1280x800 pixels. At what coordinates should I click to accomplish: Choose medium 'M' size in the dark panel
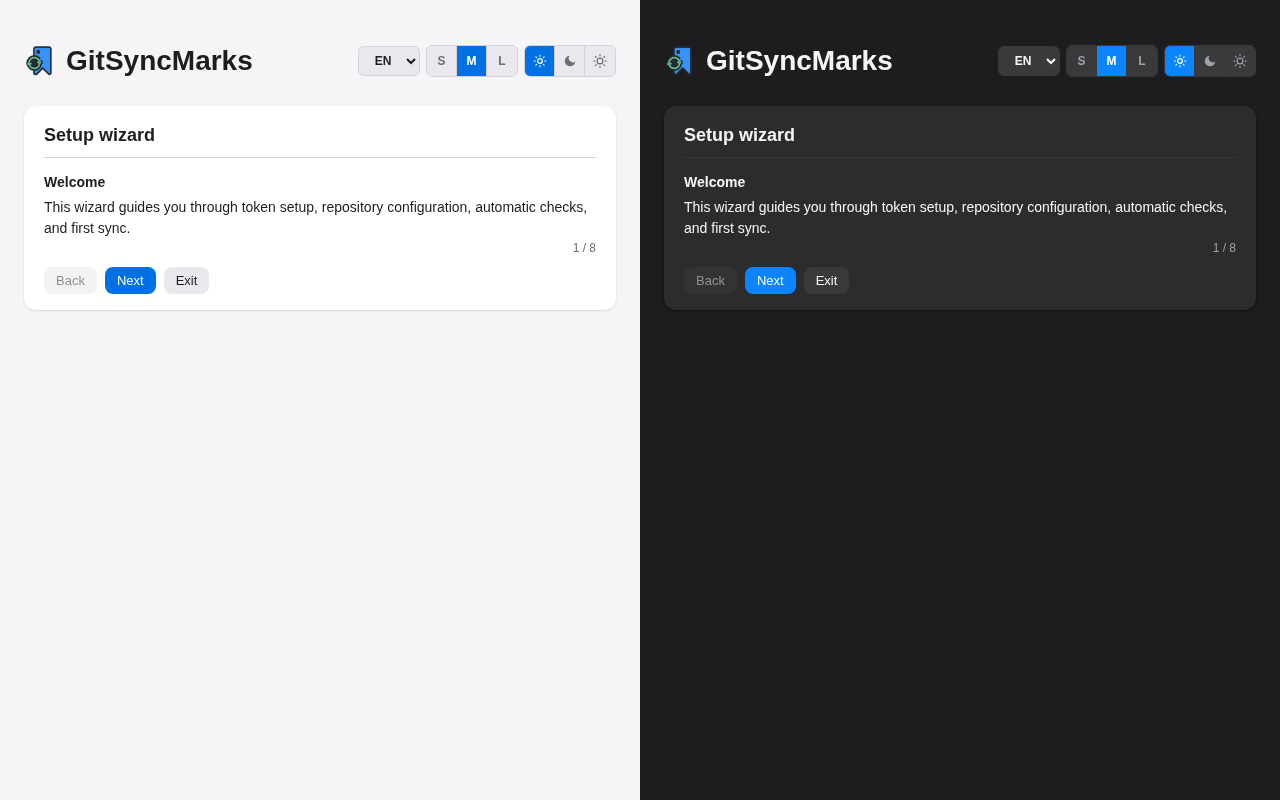[1110, 61]
